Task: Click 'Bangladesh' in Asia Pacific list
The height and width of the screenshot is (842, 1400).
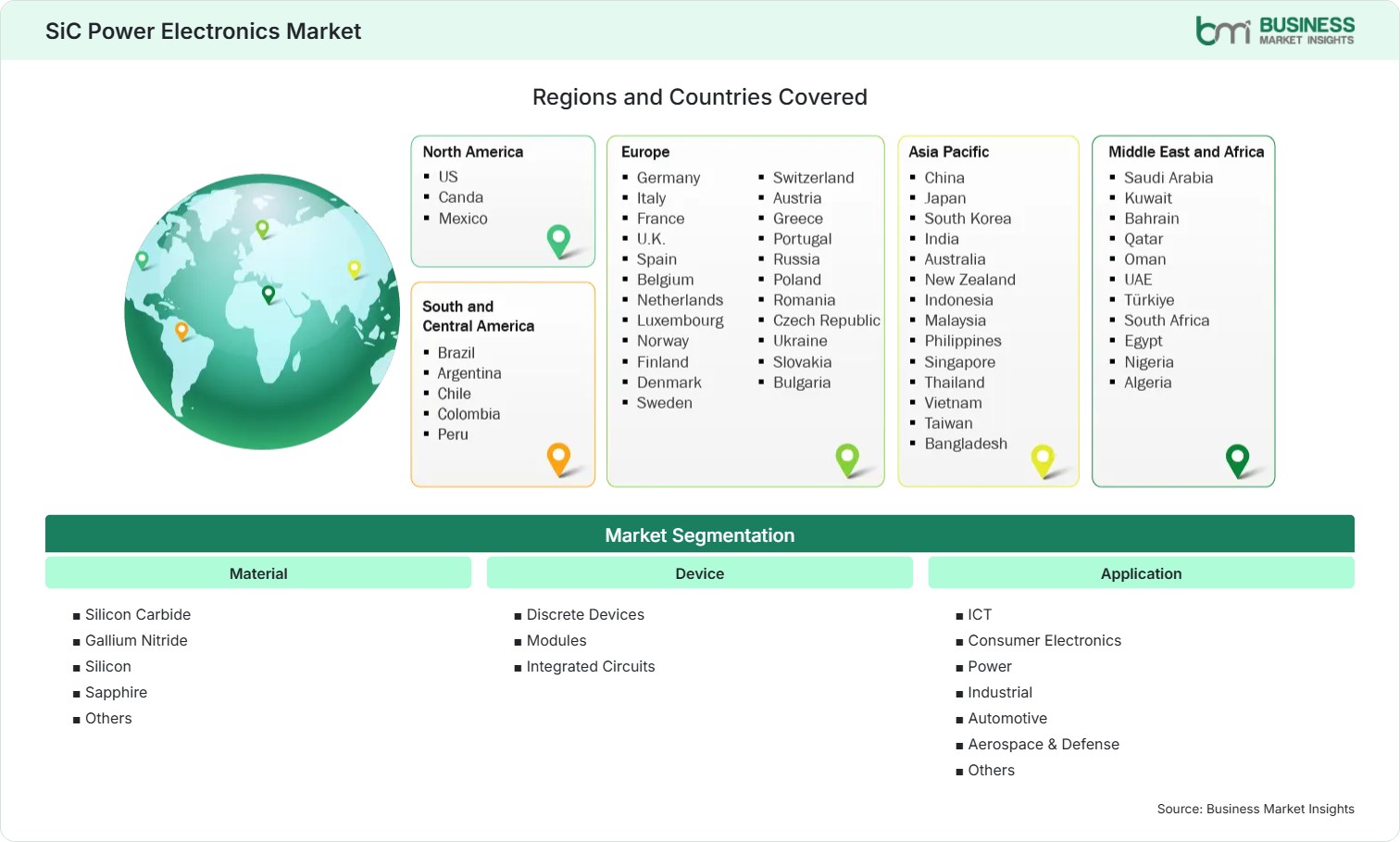Action: coord(966,444)
